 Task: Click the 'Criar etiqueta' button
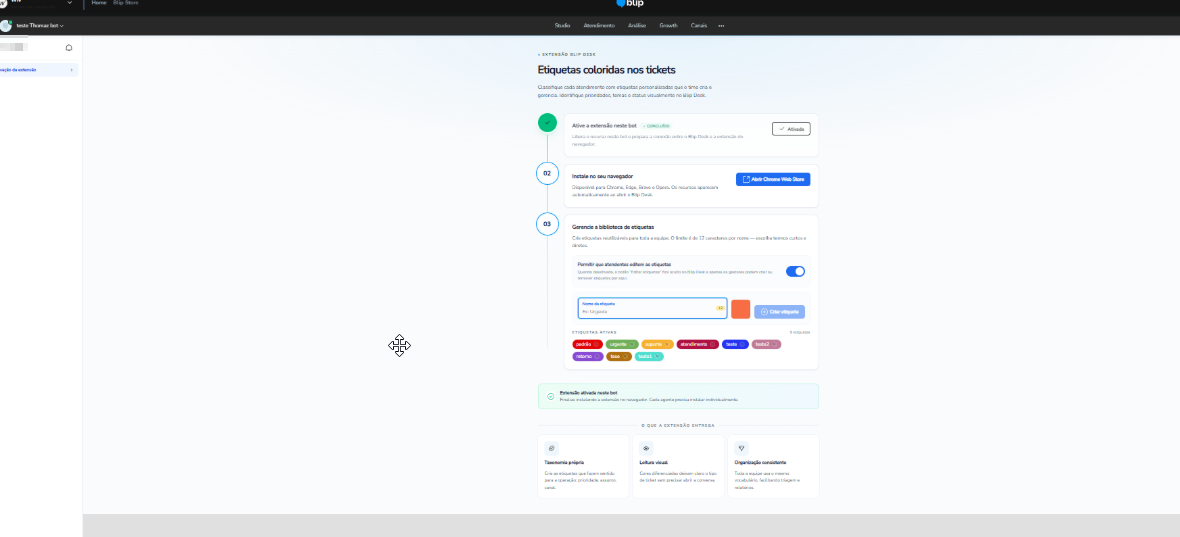coord(780,311)
